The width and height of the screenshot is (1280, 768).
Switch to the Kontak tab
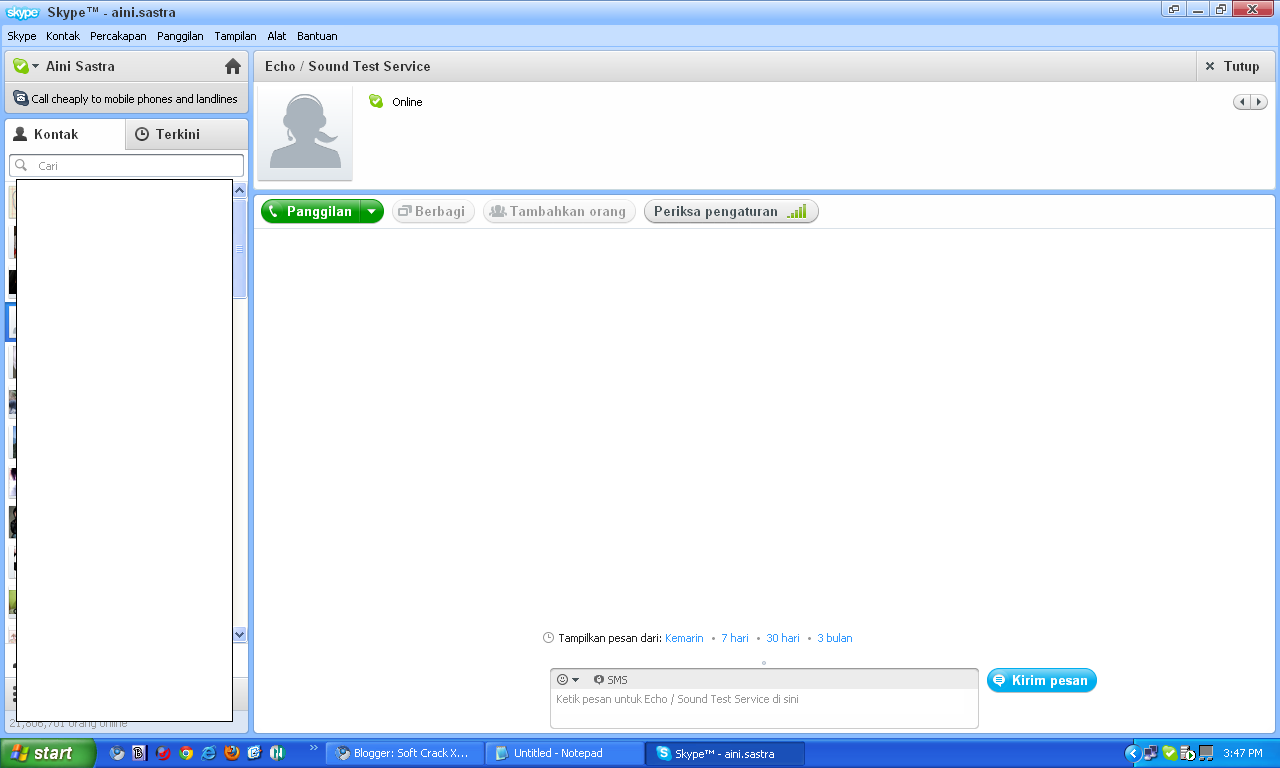tap(65, 134)
